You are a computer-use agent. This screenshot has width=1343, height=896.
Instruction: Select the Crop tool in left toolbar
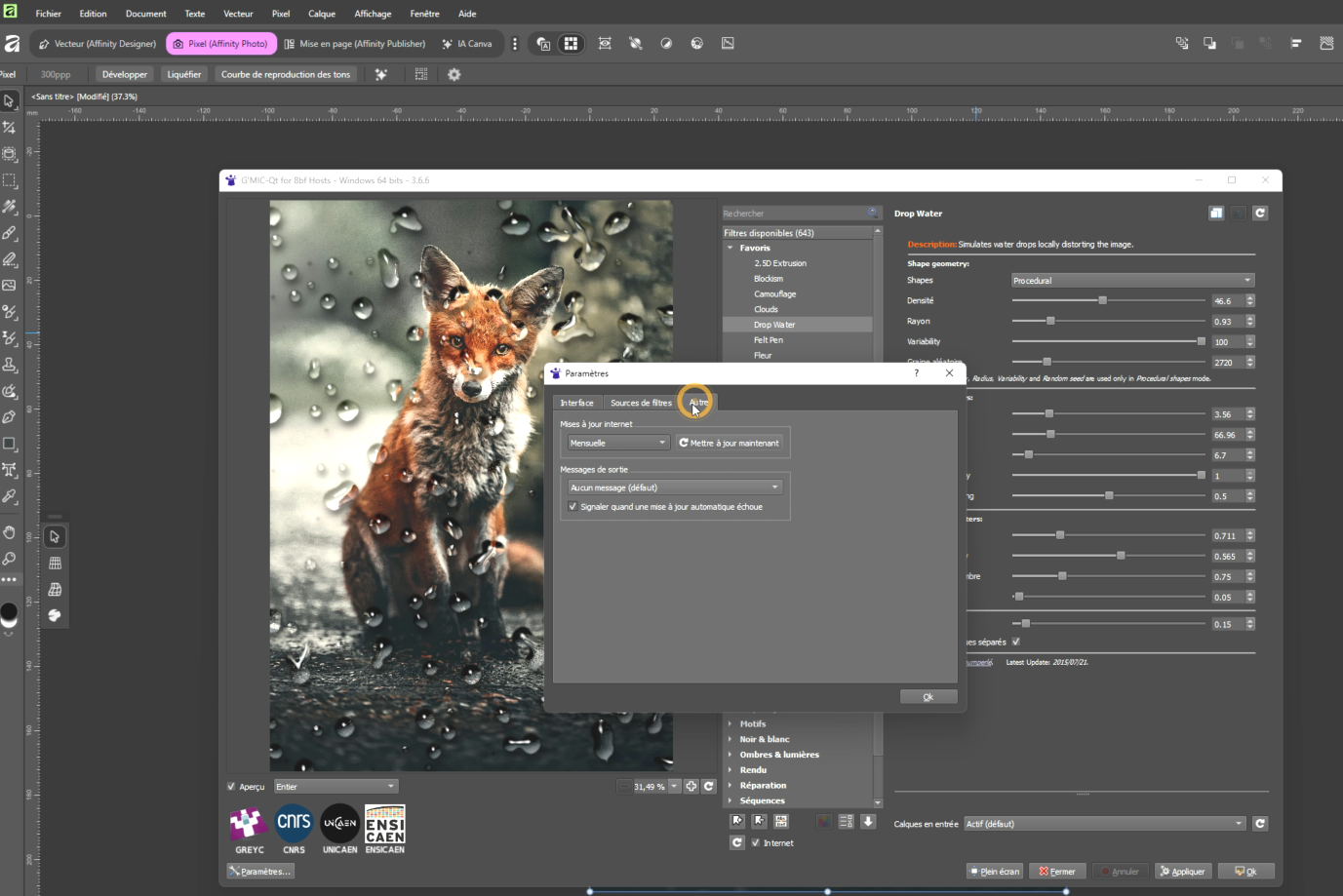10,128
